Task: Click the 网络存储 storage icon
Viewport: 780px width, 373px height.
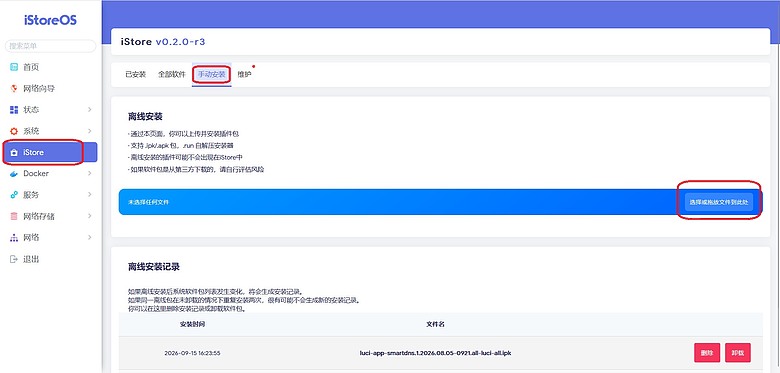Action: pyautogui.click(x=14, y=216)
